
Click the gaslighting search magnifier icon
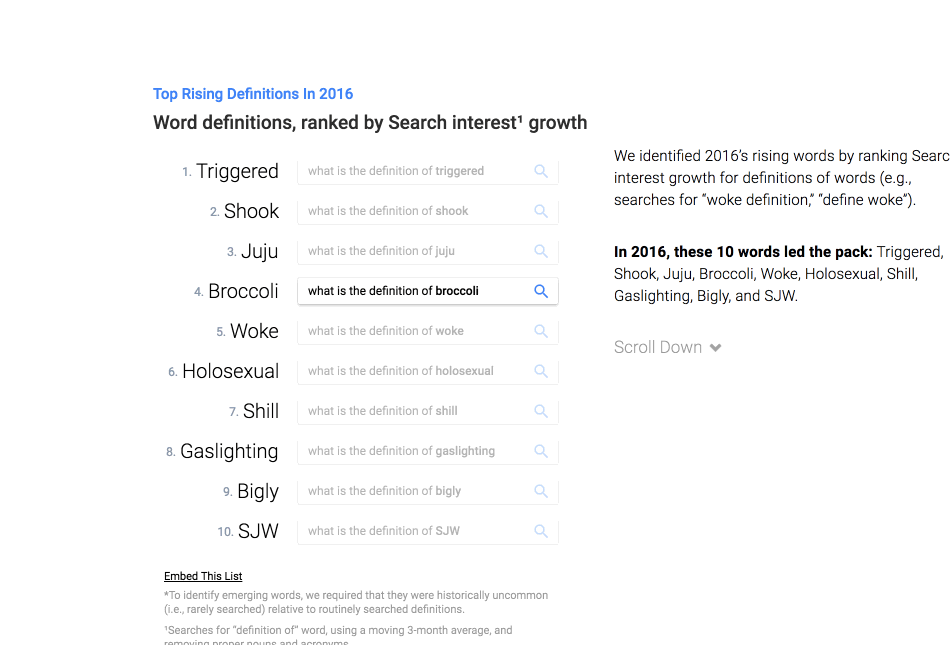[x=541, y=451]
